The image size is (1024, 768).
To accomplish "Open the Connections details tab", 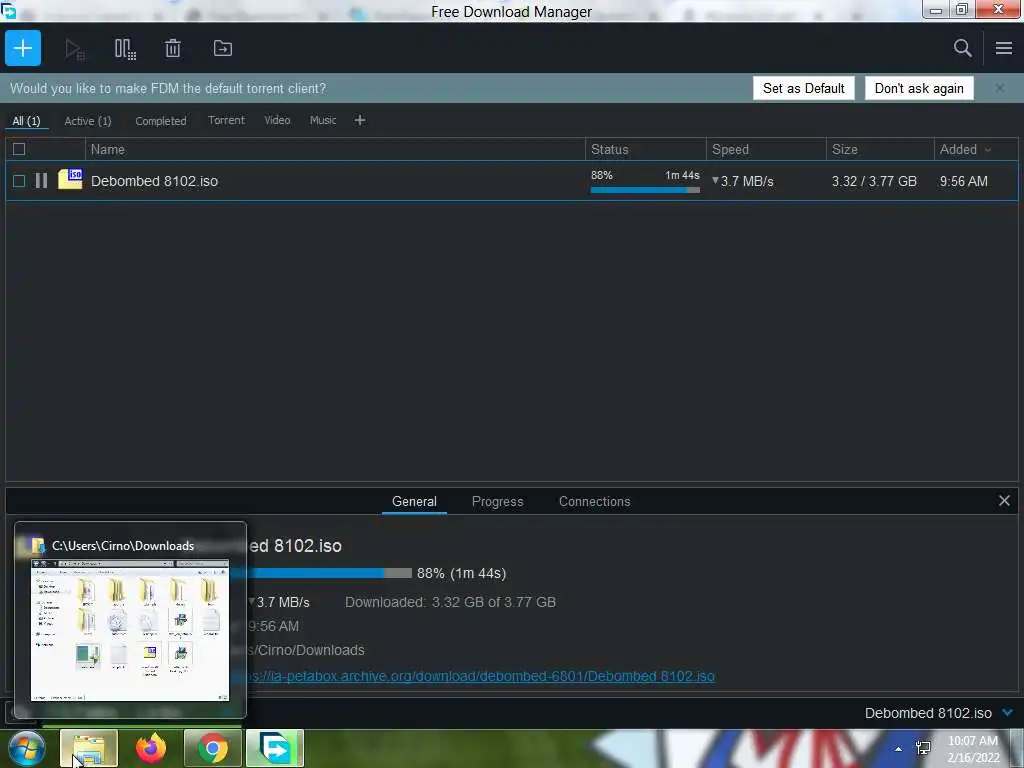I will click(x=594, y=502).
